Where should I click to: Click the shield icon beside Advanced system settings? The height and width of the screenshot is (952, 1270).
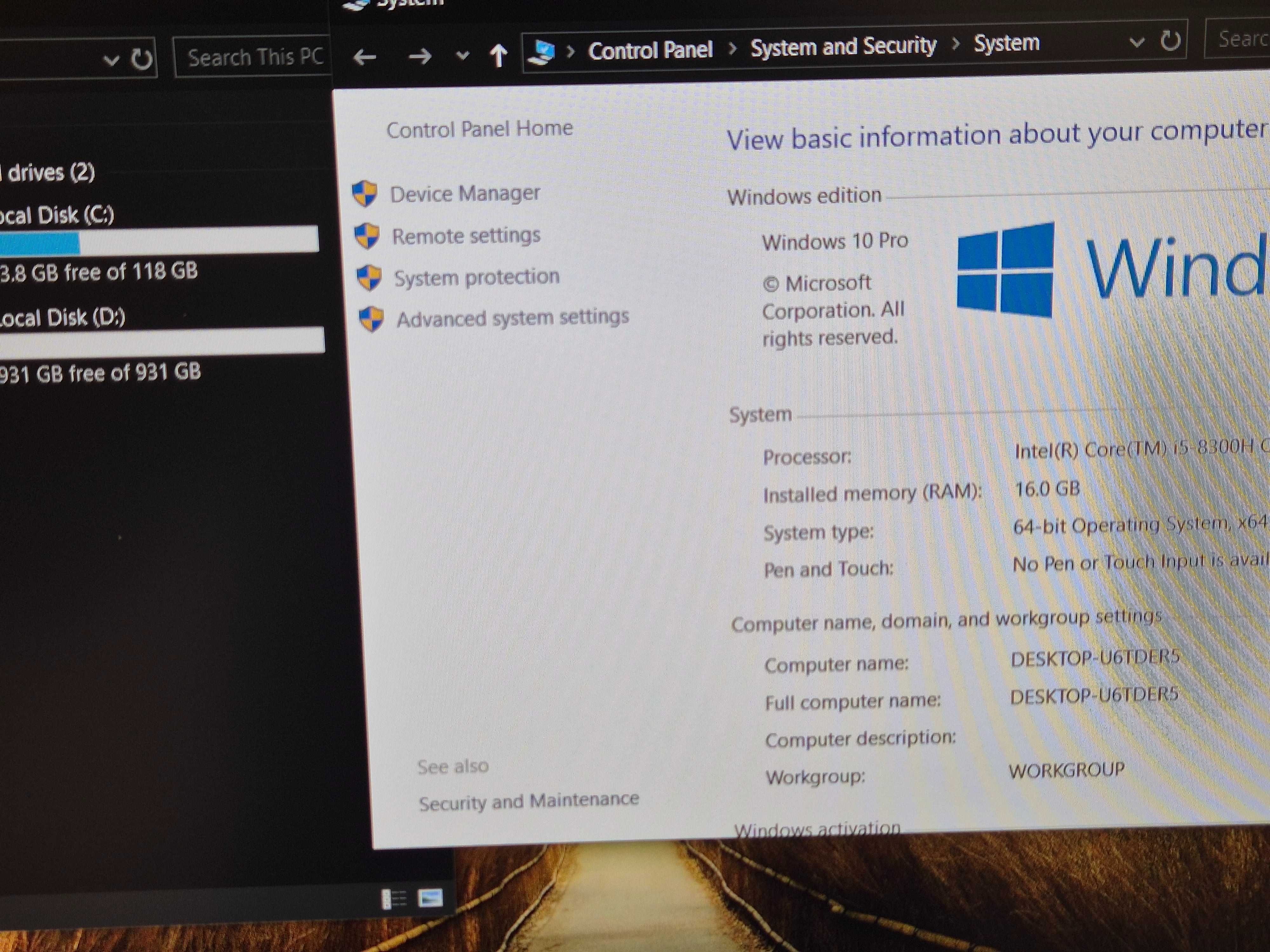pos(371,319)
